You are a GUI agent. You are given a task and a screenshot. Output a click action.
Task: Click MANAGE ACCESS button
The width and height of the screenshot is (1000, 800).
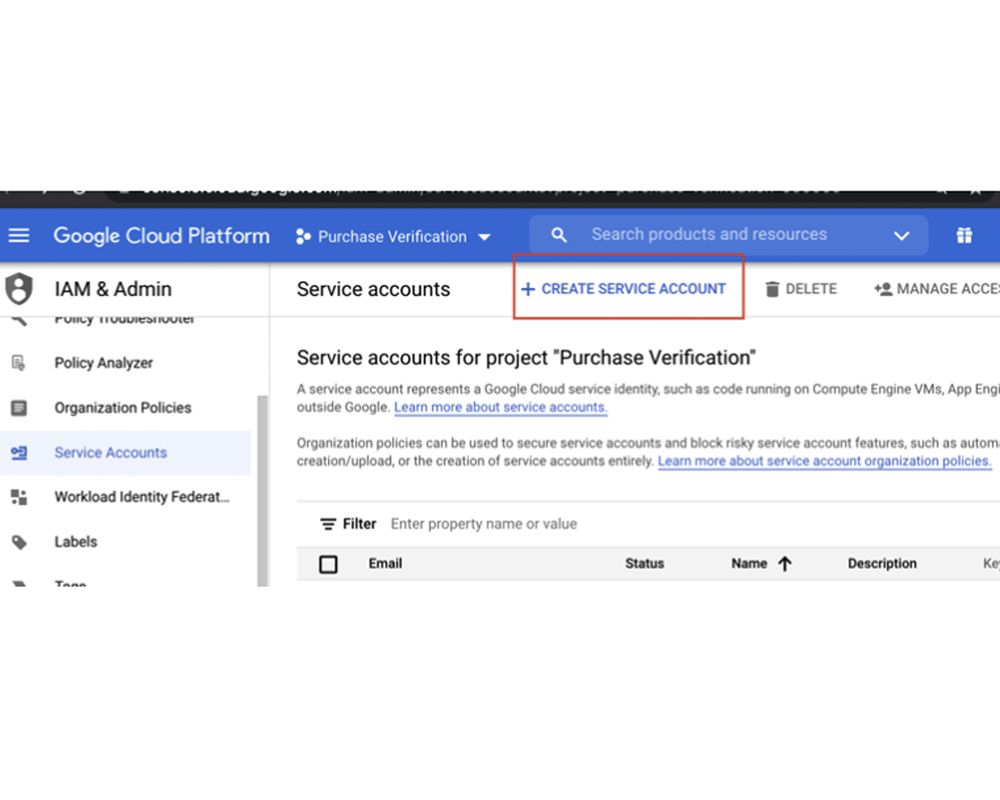[937, 289]
